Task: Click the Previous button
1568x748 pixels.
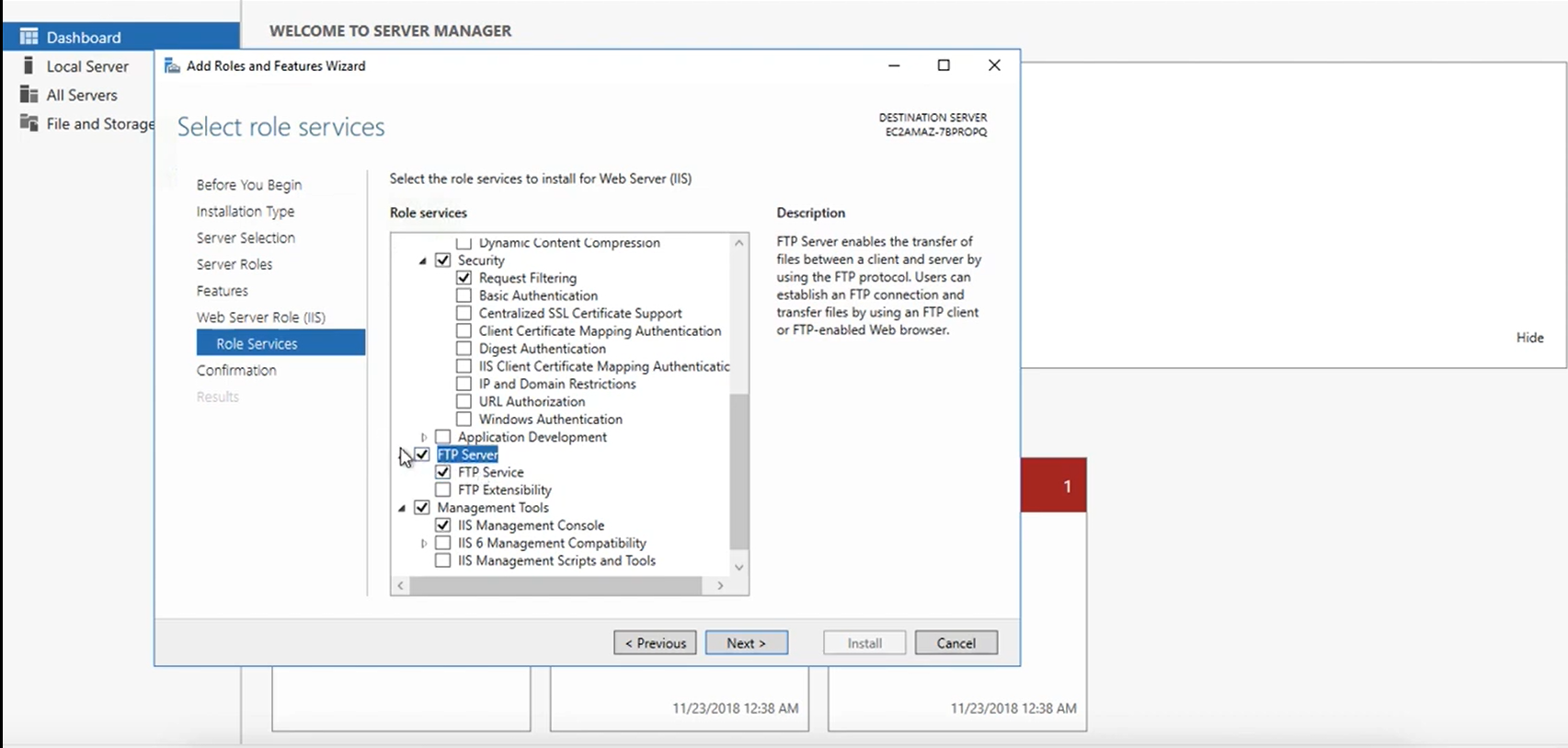Action: pyautogui.click(x=655, y=643)
